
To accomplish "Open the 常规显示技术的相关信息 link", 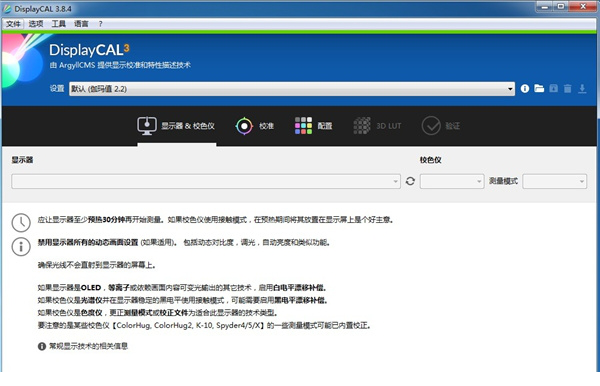I will 88,346.
